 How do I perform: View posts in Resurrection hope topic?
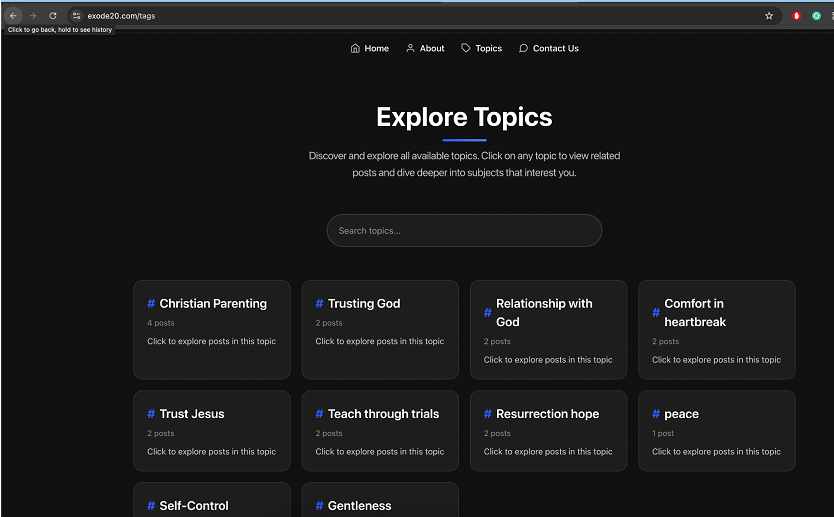(548, 430)
